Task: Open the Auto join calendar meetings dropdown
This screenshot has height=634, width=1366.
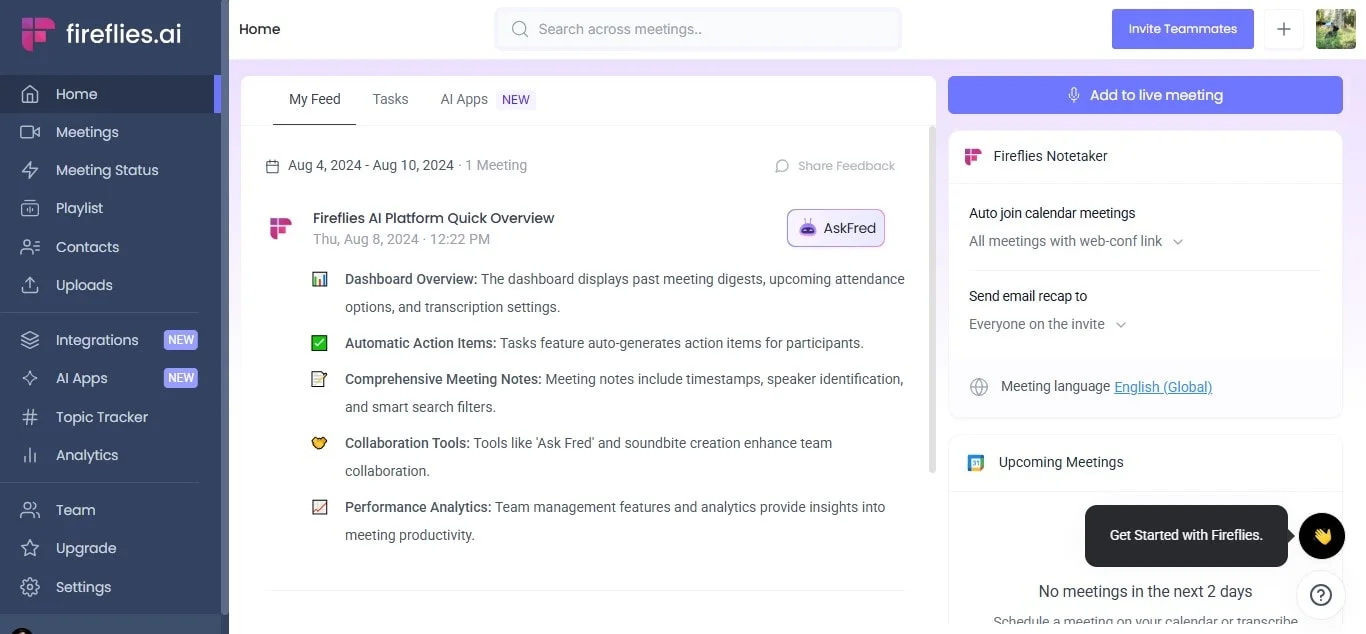Action: tap(1076, 241)
